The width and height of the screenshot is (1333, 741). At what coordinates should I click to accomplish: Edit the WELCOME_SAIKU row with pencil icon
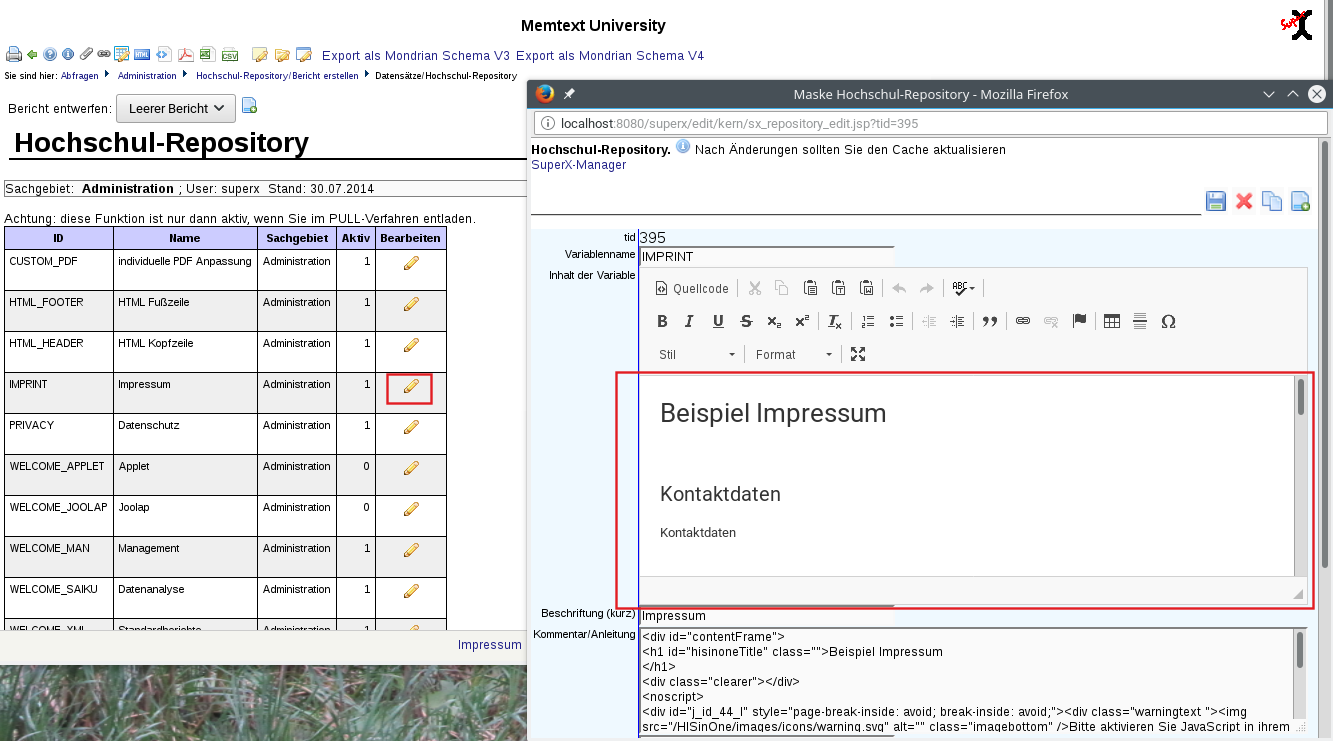pyautogui.click(x=411, y=591)
